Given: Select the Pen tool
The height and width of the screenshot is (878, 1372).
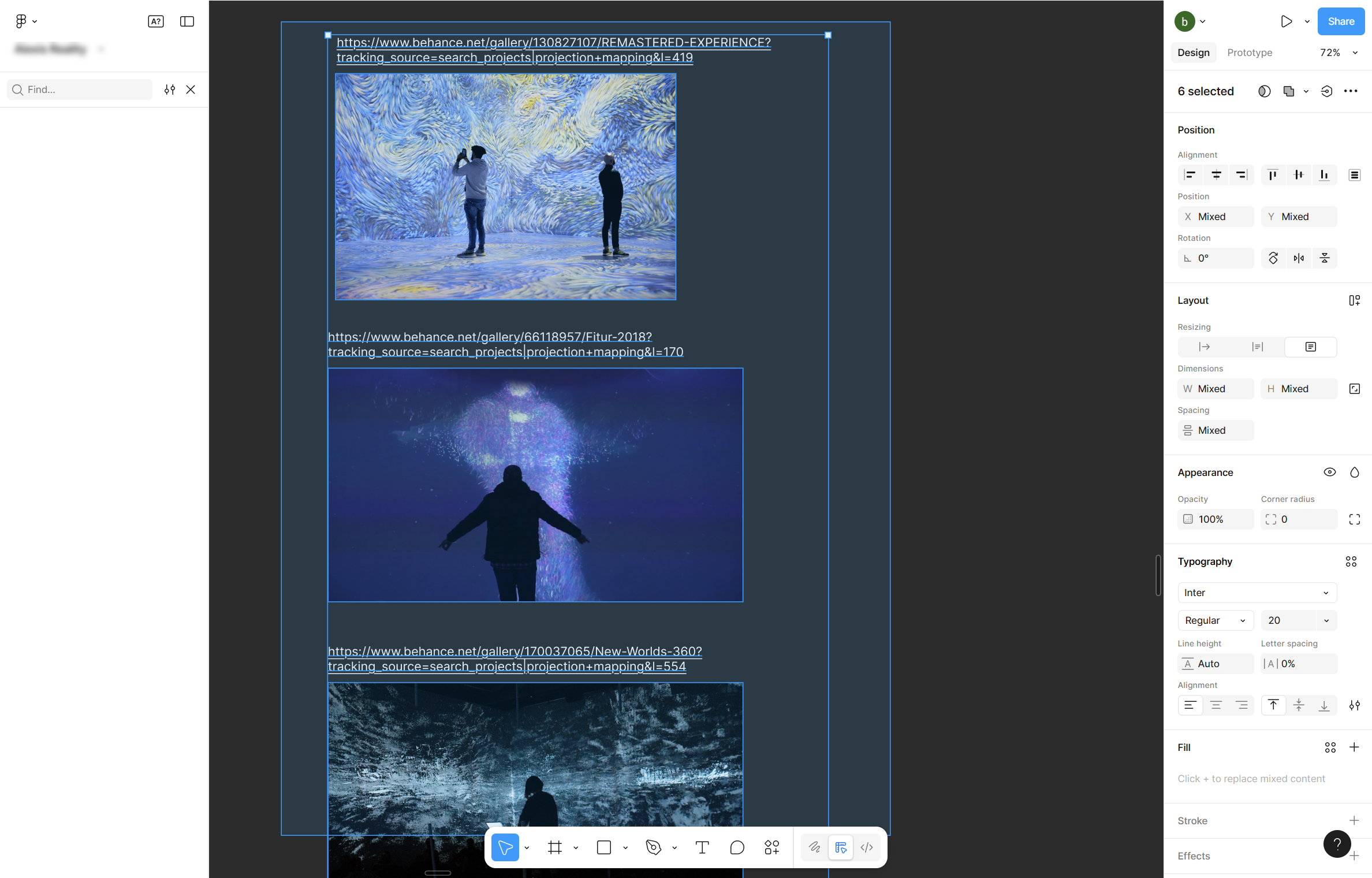Looking at the screenshot, I should [653, 847].
